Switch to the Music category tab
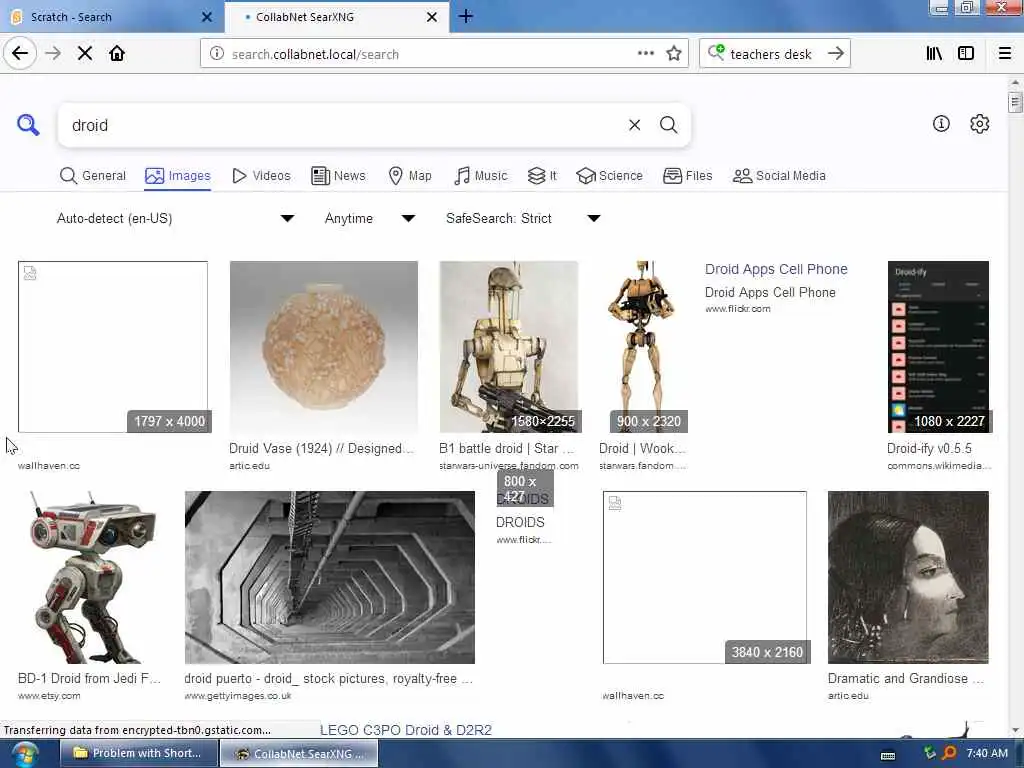Viewport: 1024px width, 768px height. pos(481,176)
